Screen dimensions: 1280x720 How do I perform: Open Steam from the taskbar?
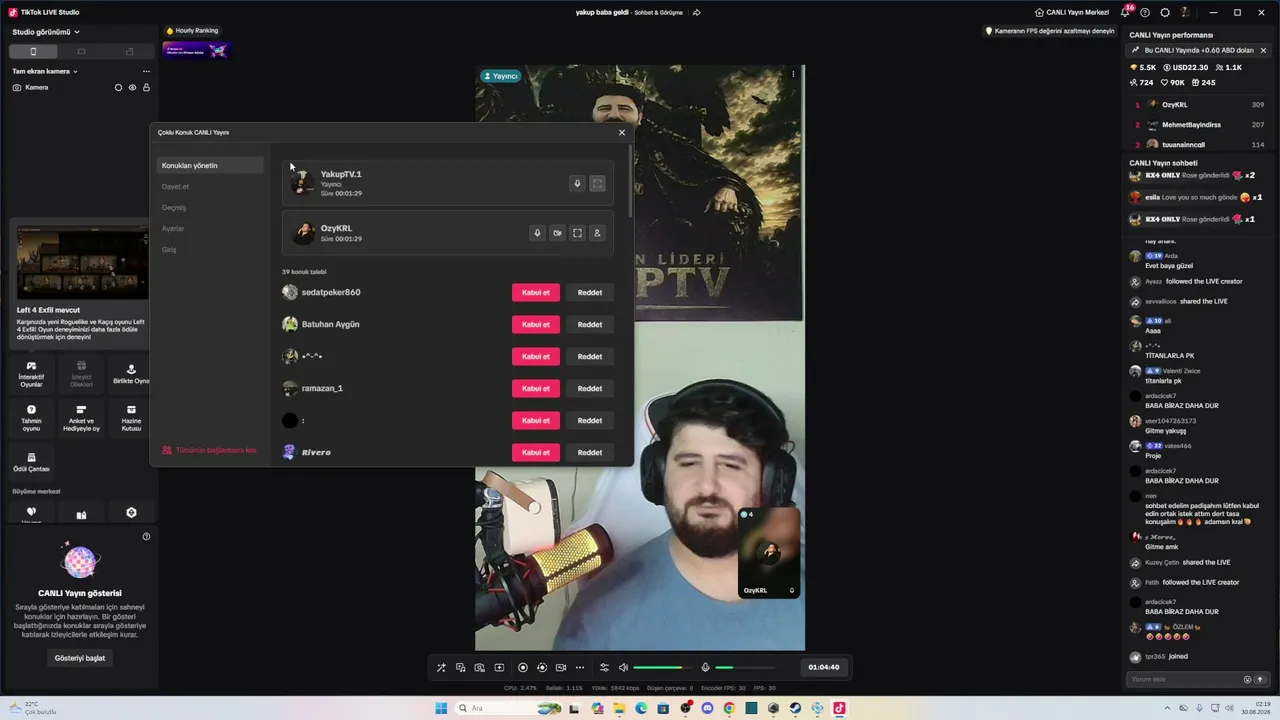[x=795, y=708]
